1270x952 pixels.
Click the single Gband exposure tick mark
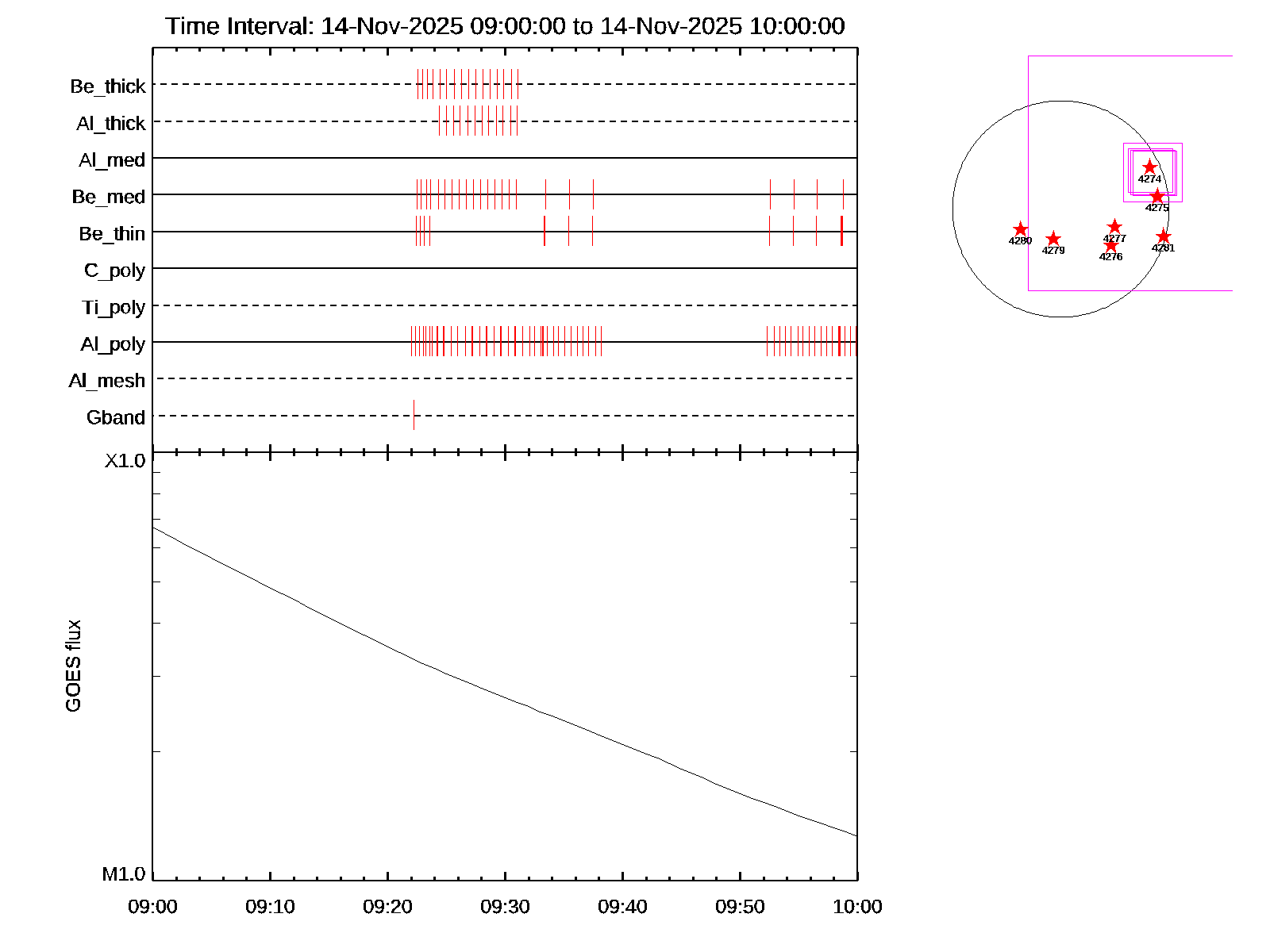click(x=414, y=415)
